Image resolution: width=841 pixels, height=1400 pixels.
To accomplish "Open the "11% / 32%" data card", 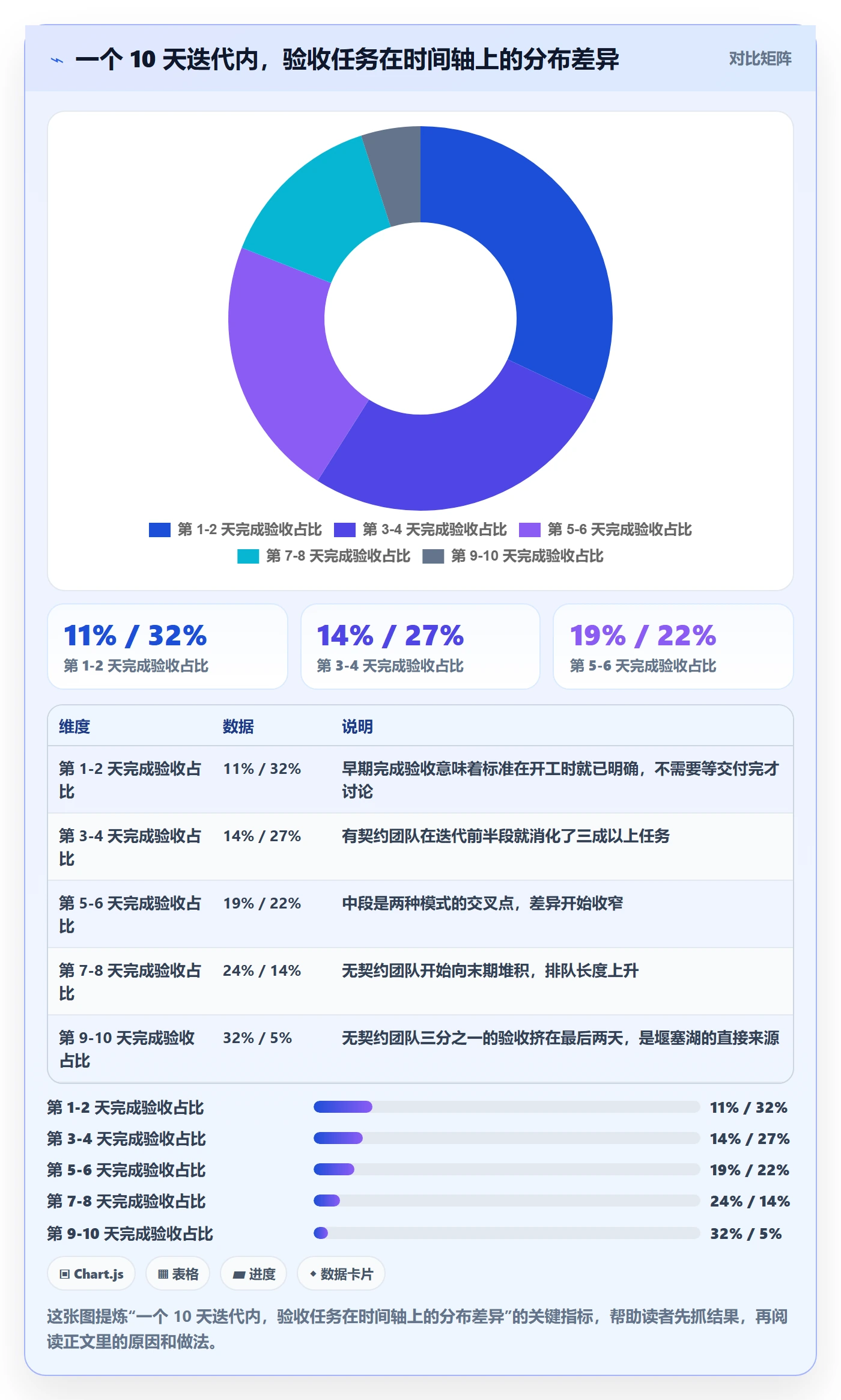I will (168, 647).
